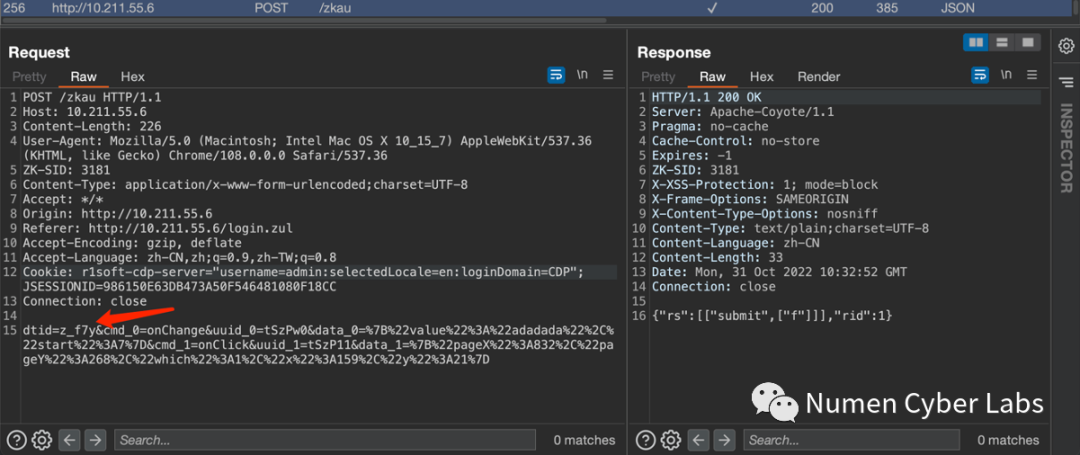Screen dimensions: 1080x455
Task: Go to next Request search match
Action: (x=94, y=439)
